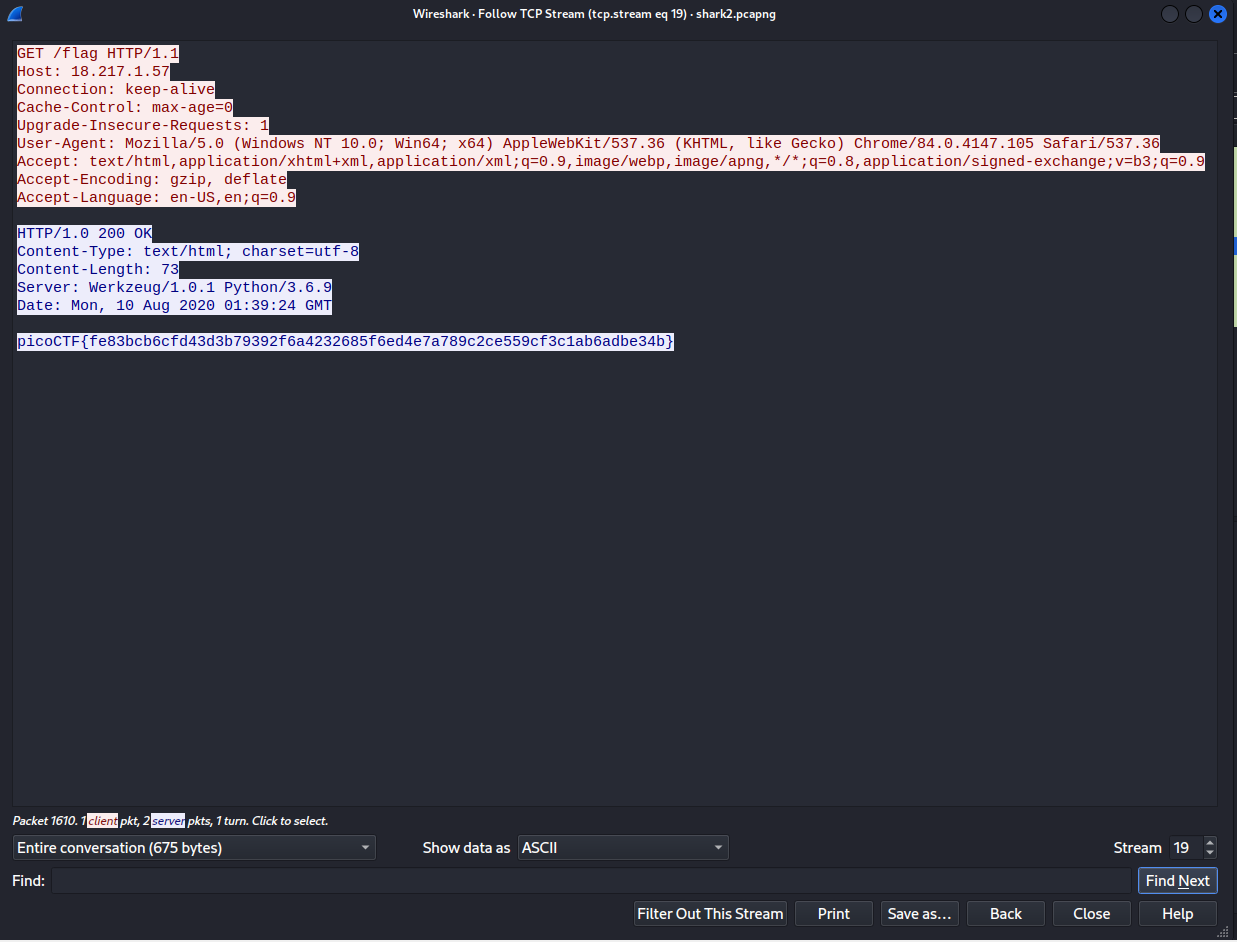Click the Accept-Encoding: gzip, deflate line
This screenshot has height=942, width=1237.
152,180
